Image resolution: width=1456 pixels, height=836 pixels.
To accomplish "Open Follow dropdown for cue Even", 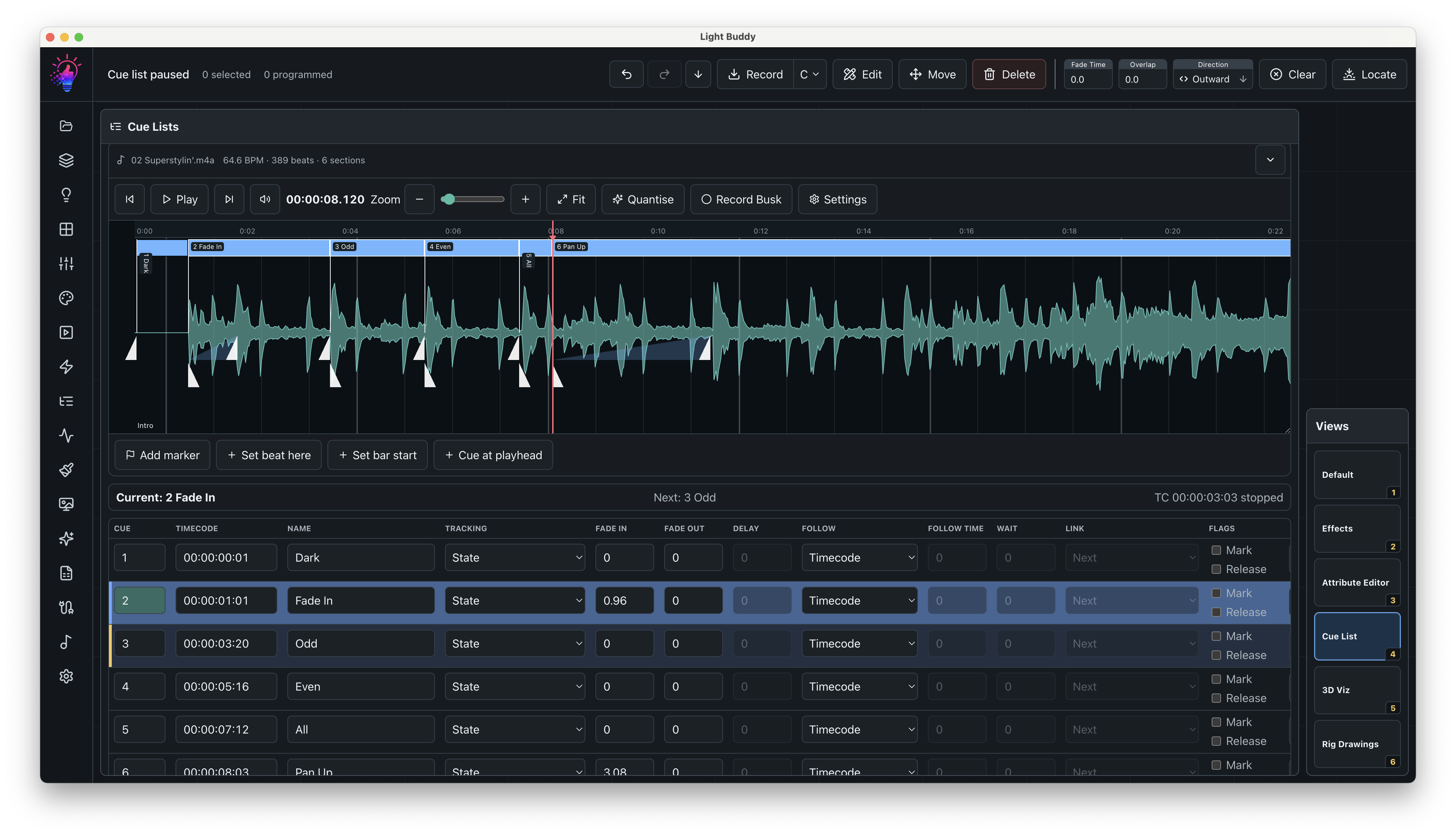I will [x=859, y=687].
